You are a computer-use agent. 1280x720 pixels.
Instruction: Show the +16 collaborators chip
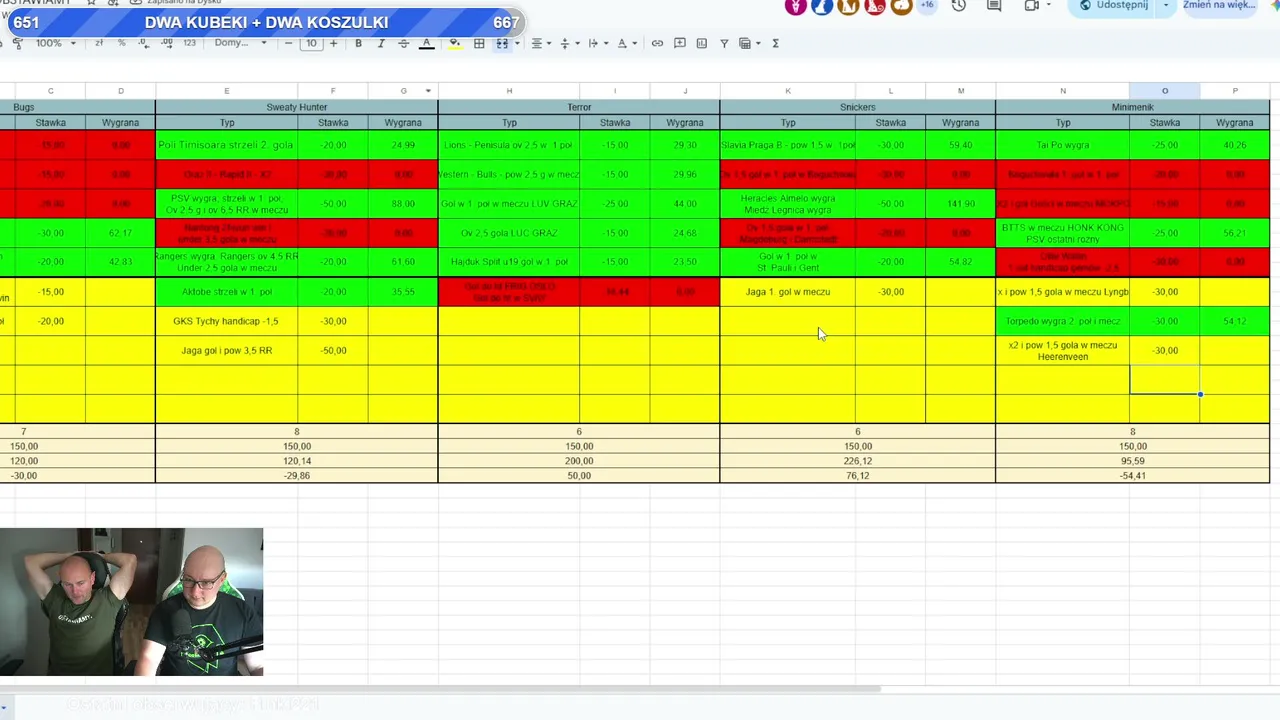click(x=927, y=6)
